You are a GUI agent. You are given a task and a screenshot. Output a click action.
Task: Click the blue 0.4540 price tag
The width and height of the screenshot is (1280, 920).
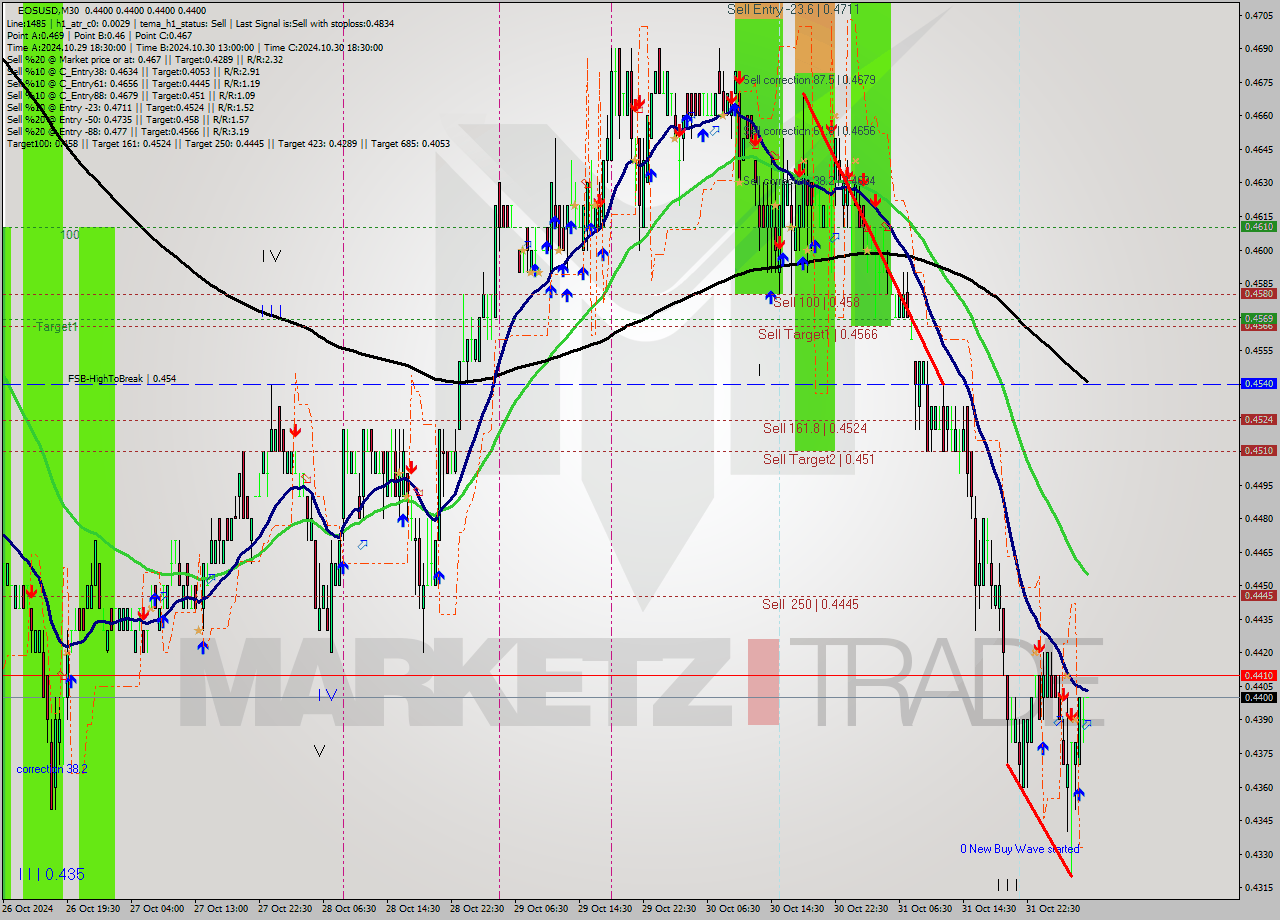click(1258, 383)
